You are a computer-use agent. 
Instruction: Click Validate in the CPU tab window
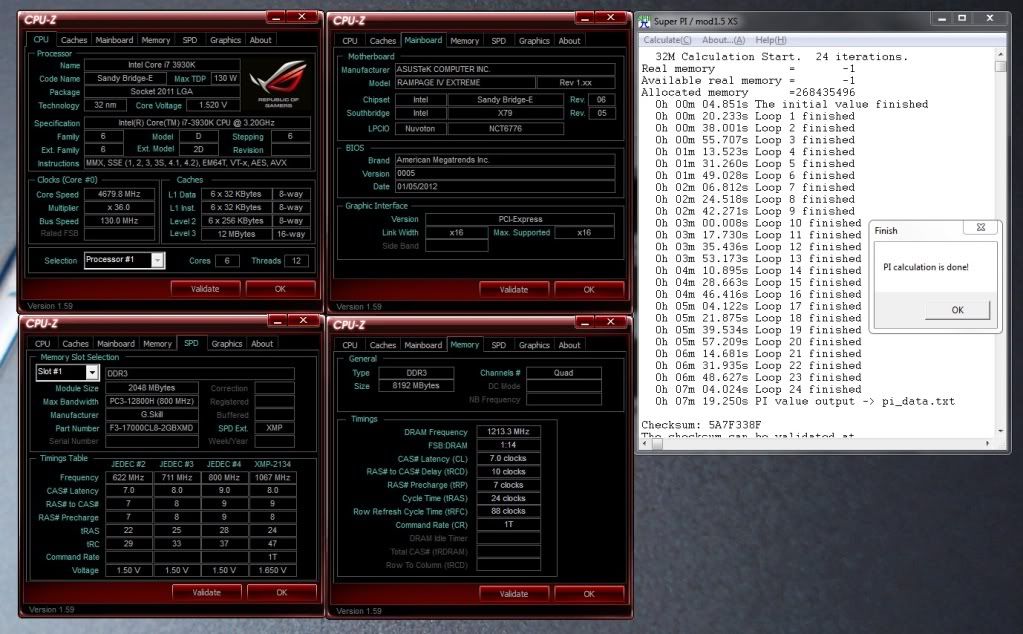205,288
